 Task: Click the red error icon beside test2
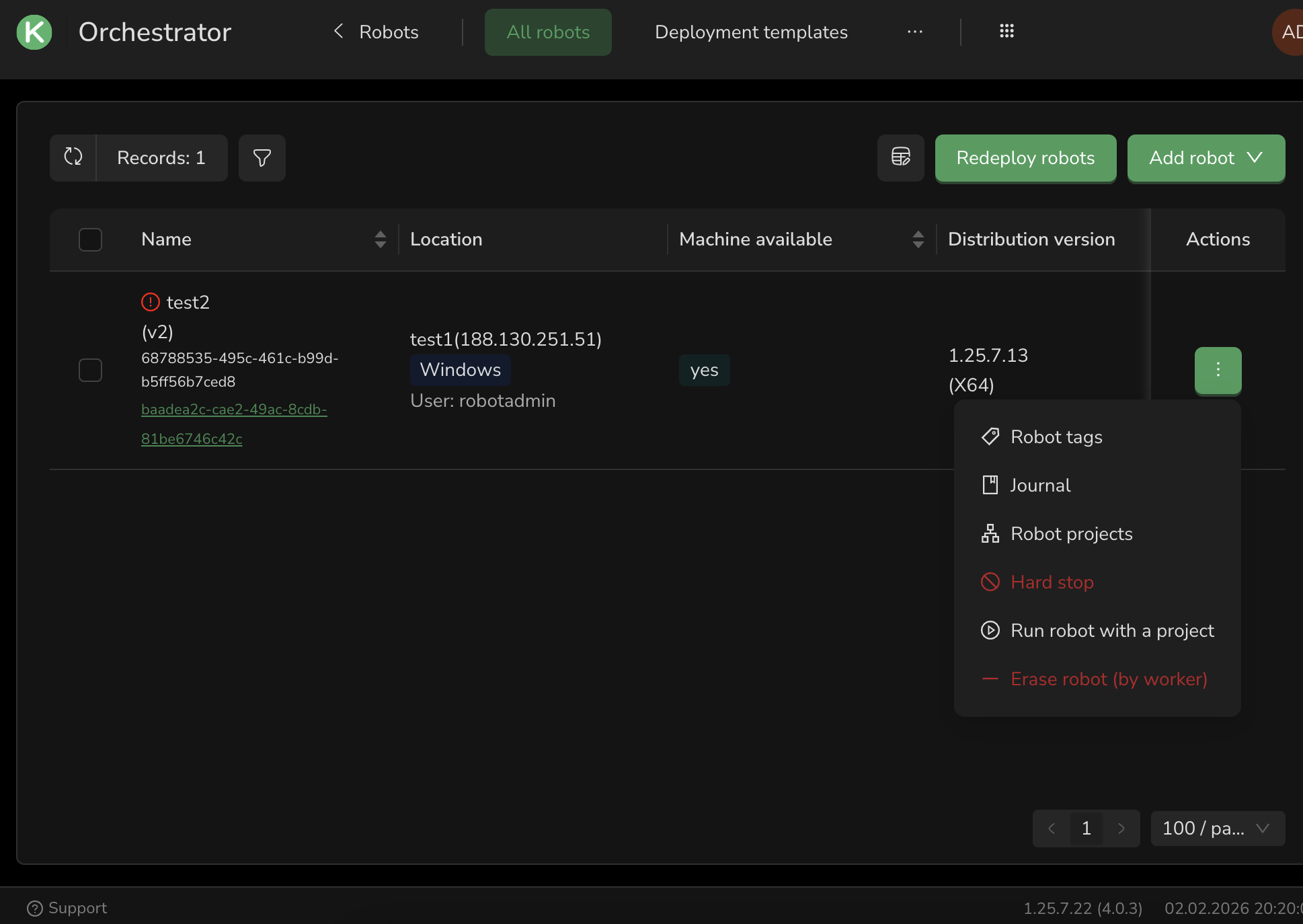[150, 302]
